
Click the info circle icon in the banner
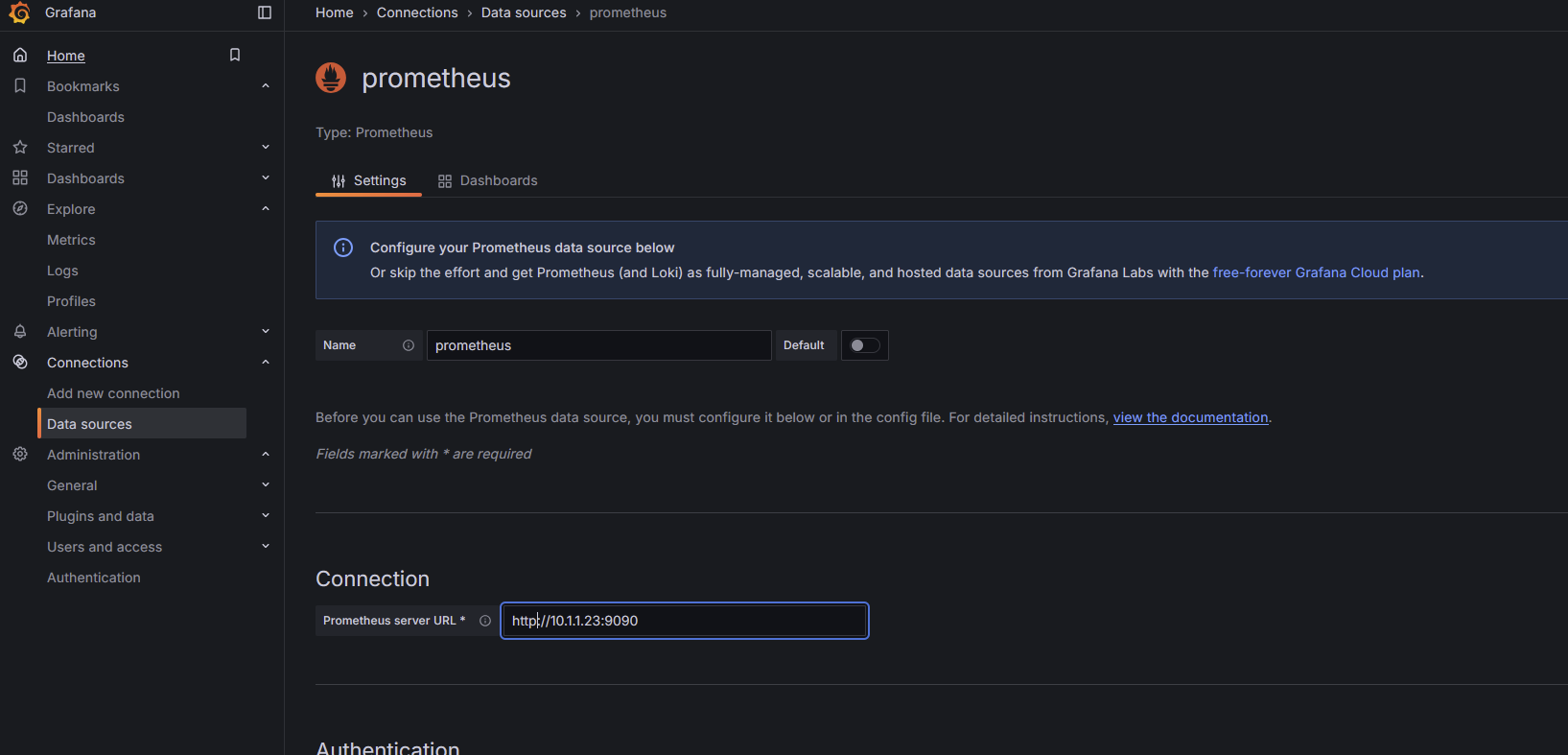[x=343, y=248]
